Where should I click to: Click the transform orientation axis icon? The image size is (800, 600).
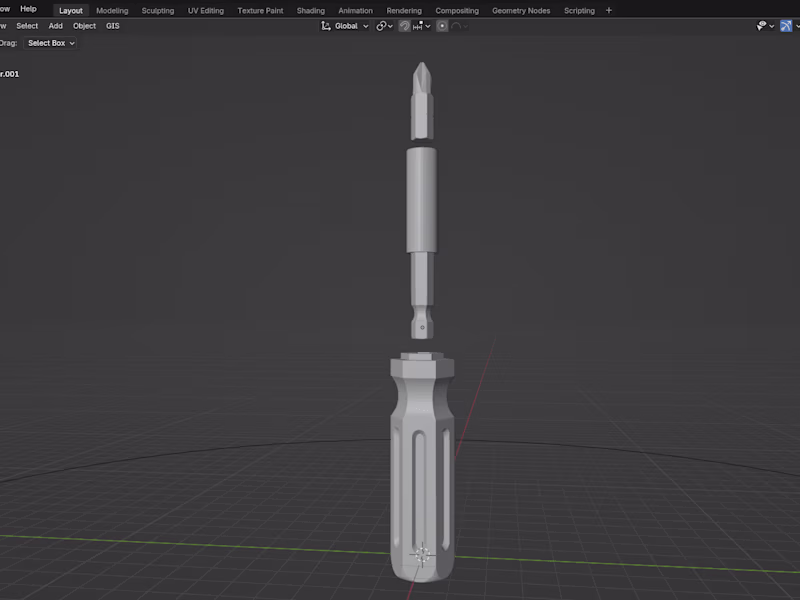tap(323, 25)
